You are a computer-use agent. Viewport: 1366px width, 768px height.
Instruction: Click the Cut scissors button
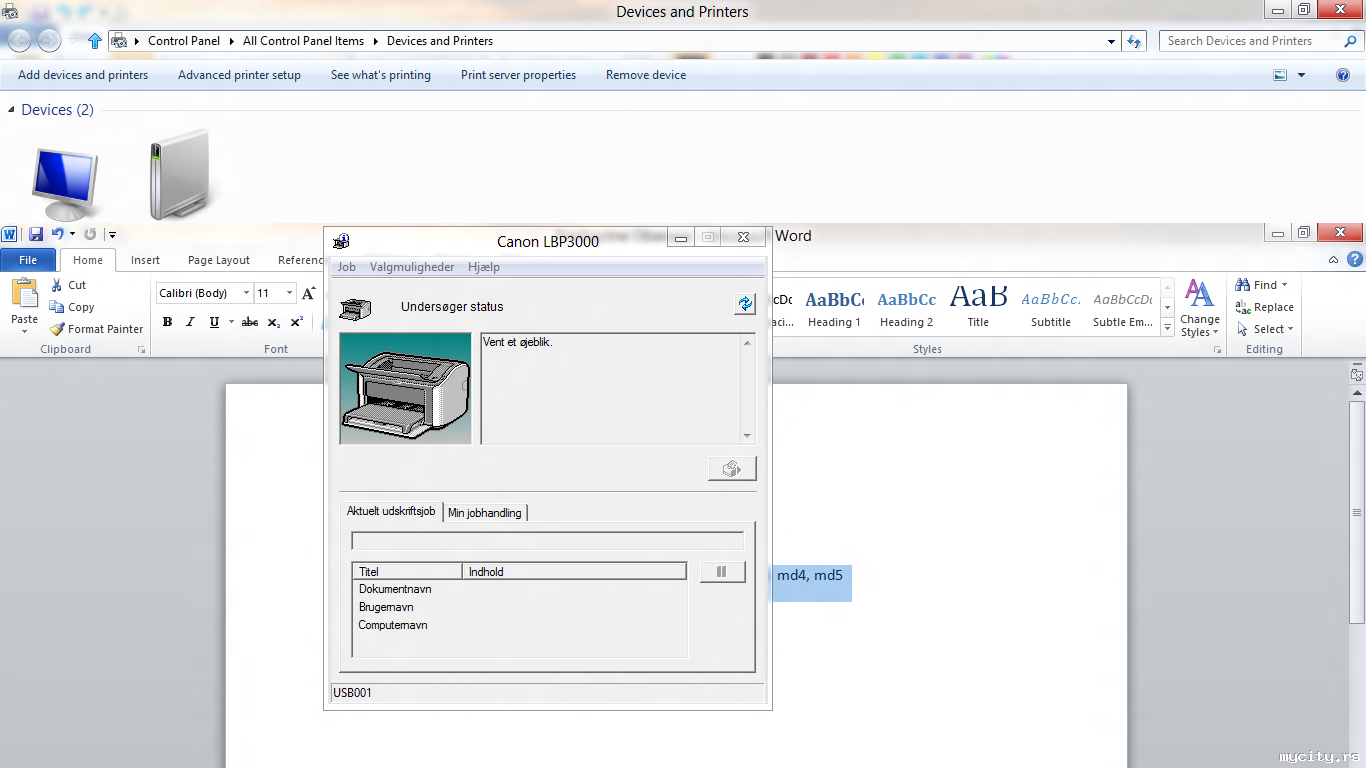(x=69, y=285)
